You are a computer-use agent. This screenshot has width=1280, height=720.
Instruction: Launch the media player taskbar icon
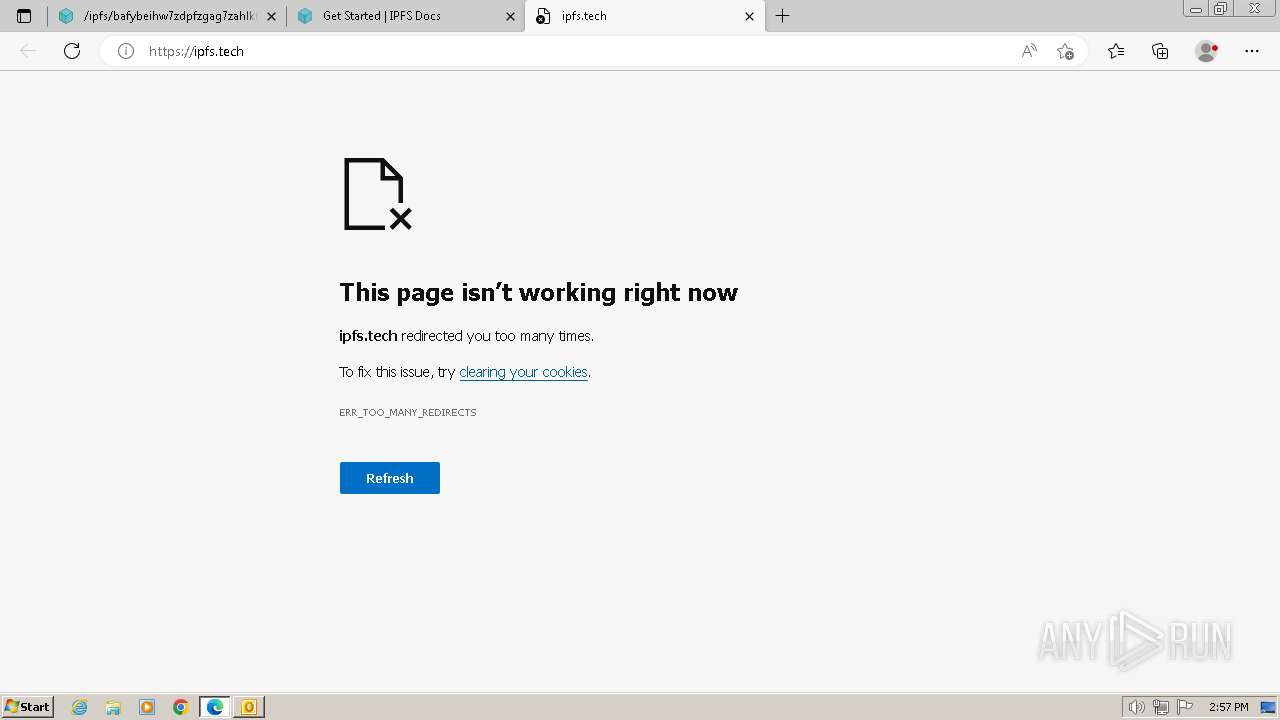147,707
